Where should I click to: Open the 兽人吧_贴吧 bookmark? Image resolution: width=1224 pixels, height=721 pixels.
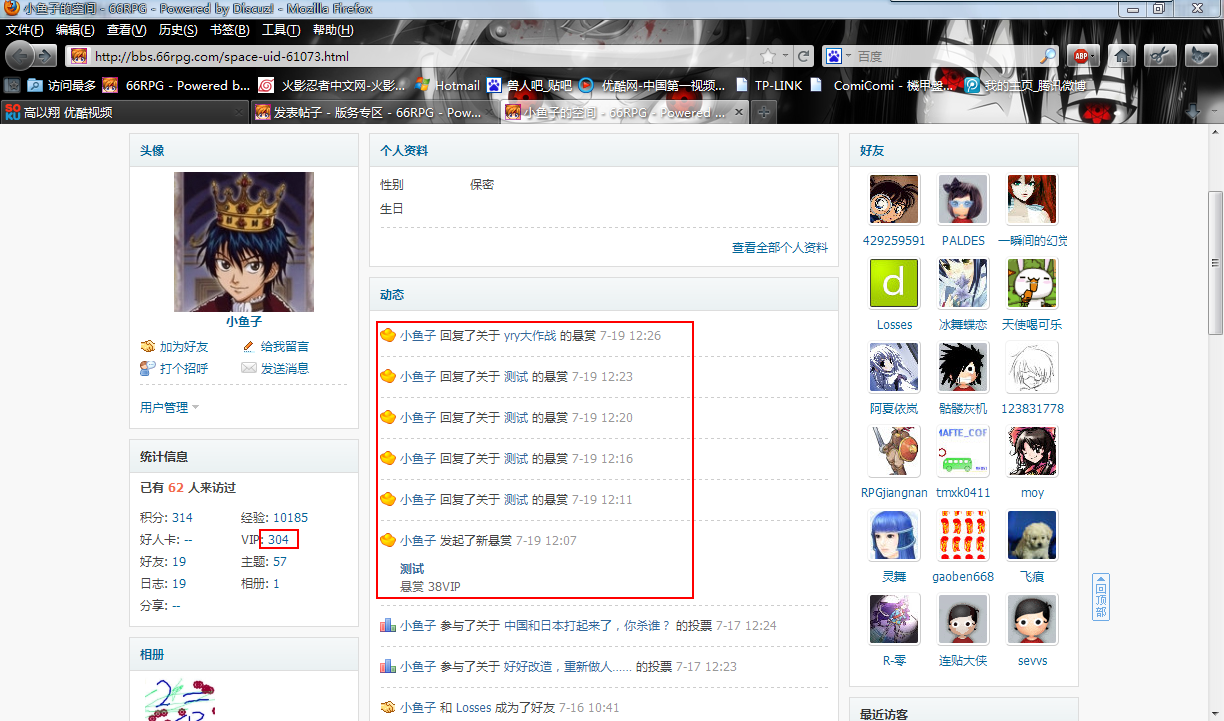(x=529, y=85)
